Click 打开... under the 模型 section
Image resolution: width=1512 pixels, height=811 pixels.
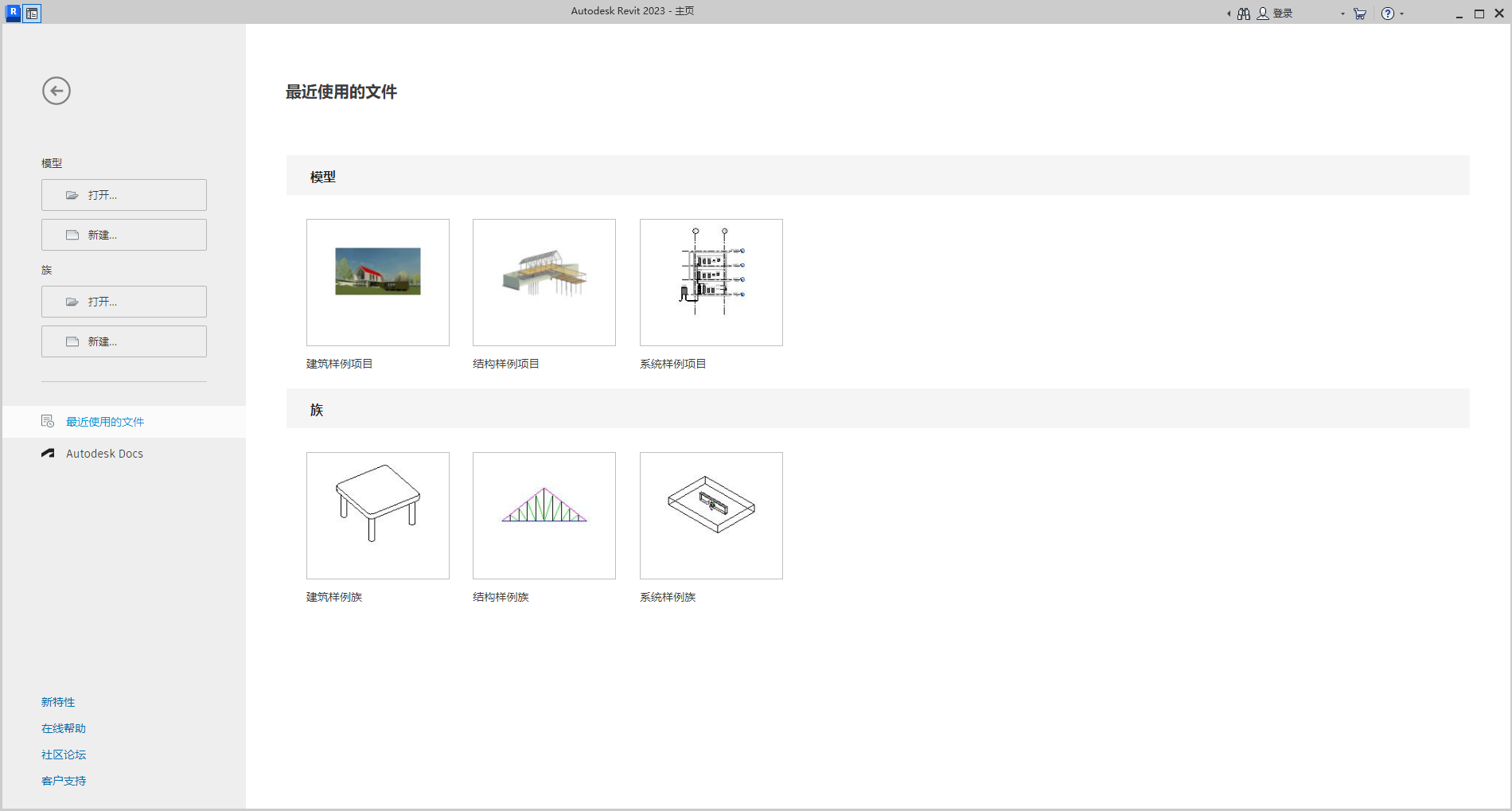coord(123,194)
